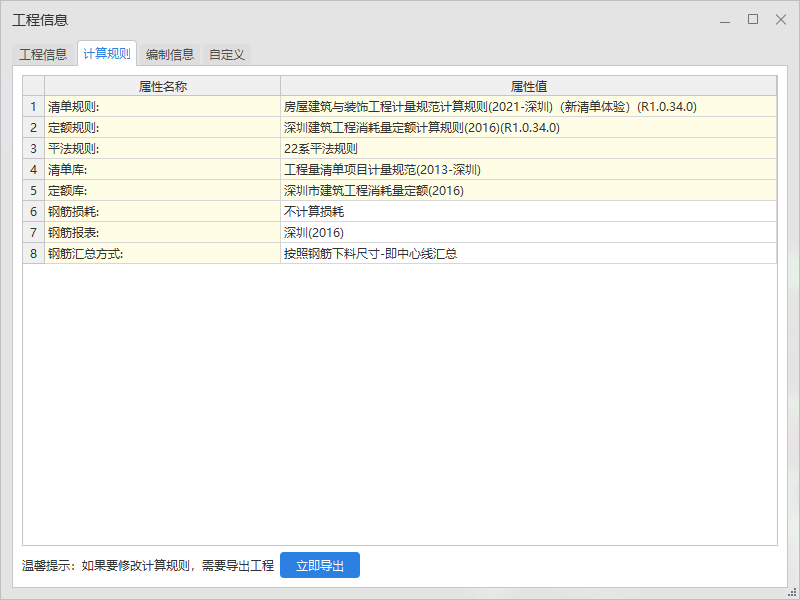The height and width of the screenshot is (600, 800).
Task: Click row number 2 header
Action: pos(34,128)
